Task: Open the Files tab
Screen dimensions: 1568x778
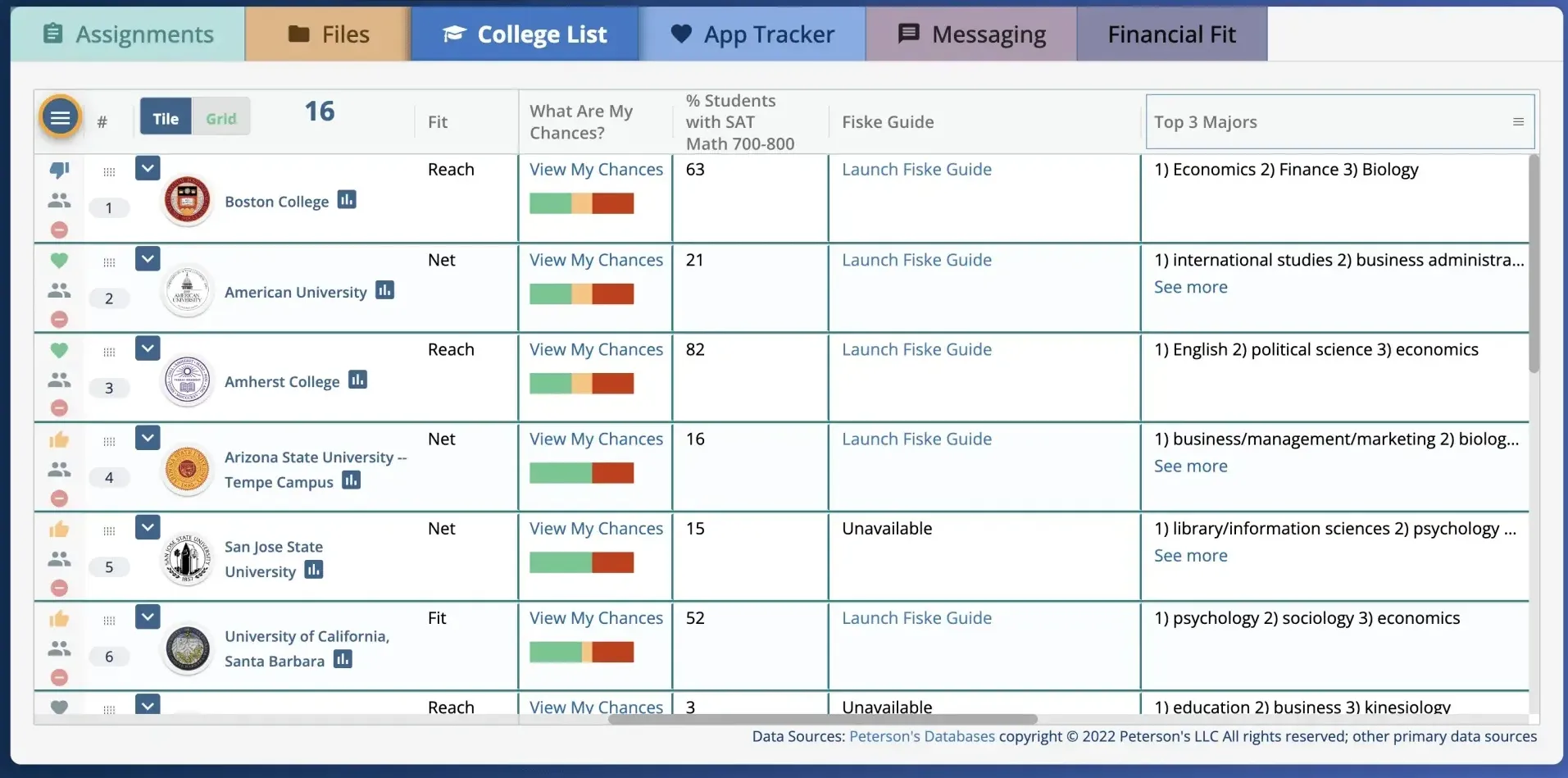Action: pos(328,34)
